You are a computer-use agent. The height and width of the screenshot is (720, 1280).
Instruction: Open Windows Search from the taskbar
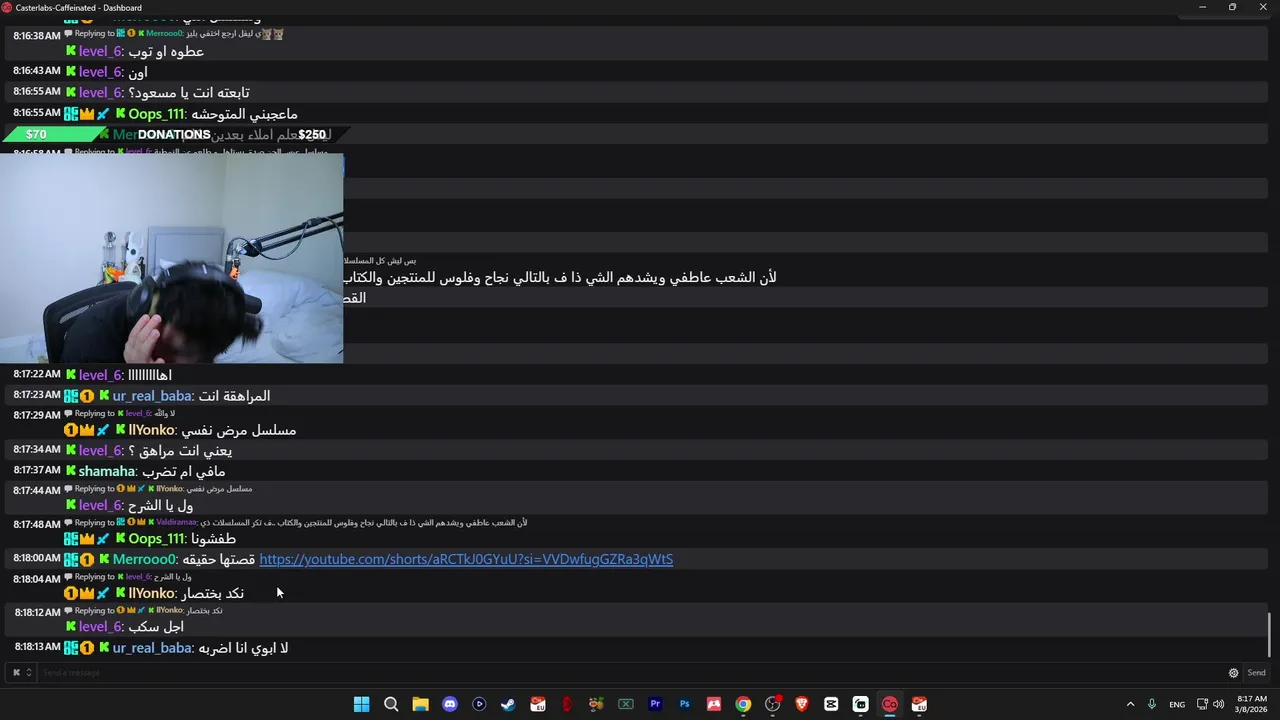pos(391,704)
